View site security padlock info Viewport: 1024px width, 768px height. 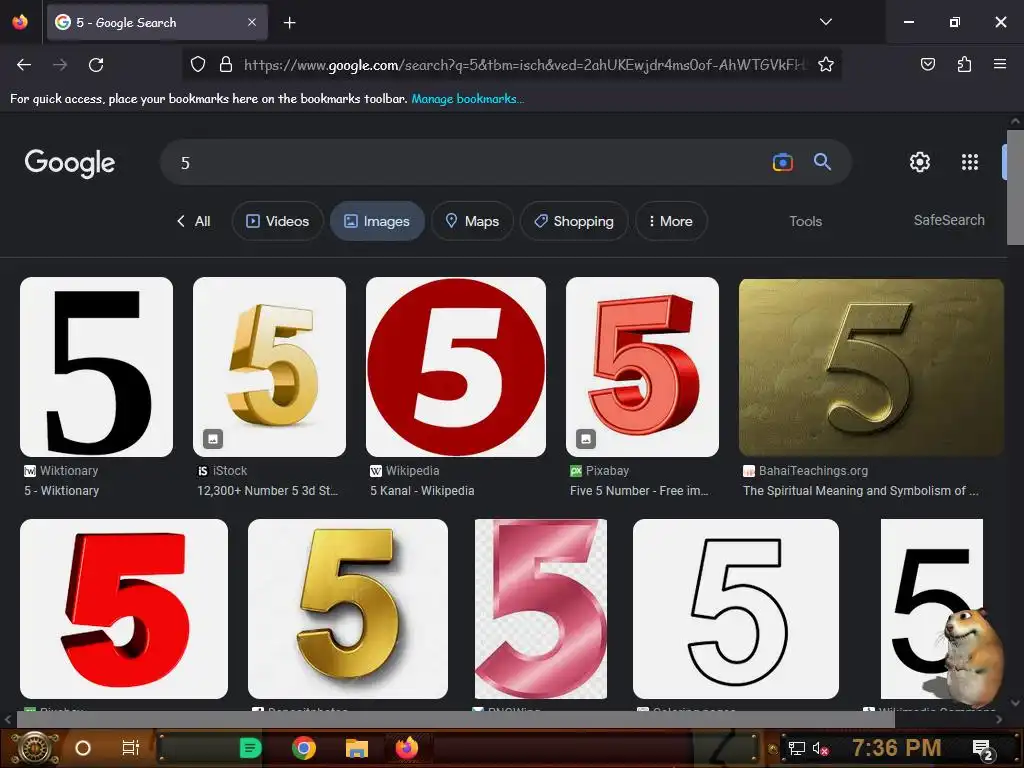(x=226, y=65)
